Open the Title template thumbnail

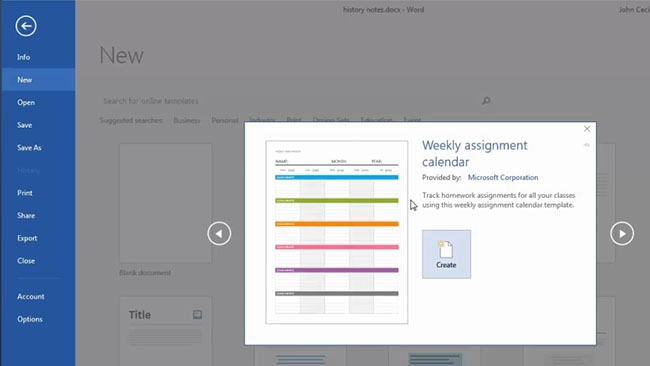[165, 331]
